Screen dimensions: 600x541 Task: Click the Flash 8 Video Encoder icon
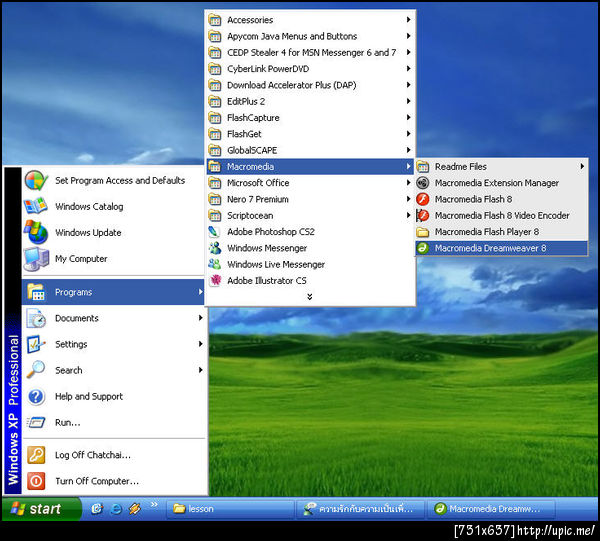click(422, 215)
